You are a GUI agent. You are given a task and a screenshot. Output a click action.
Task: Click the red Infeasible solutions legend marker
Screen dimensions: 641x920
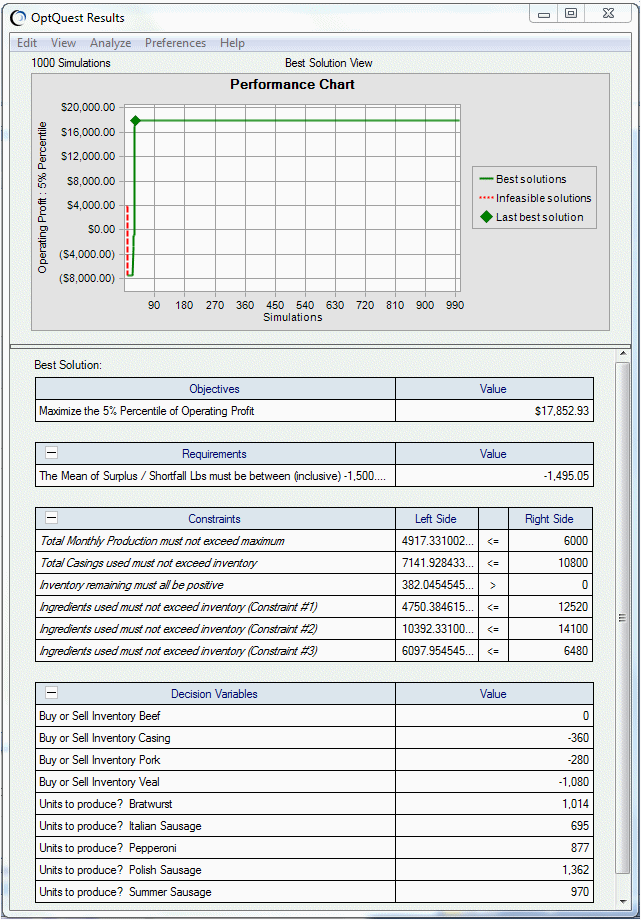(x=487, y=198)
